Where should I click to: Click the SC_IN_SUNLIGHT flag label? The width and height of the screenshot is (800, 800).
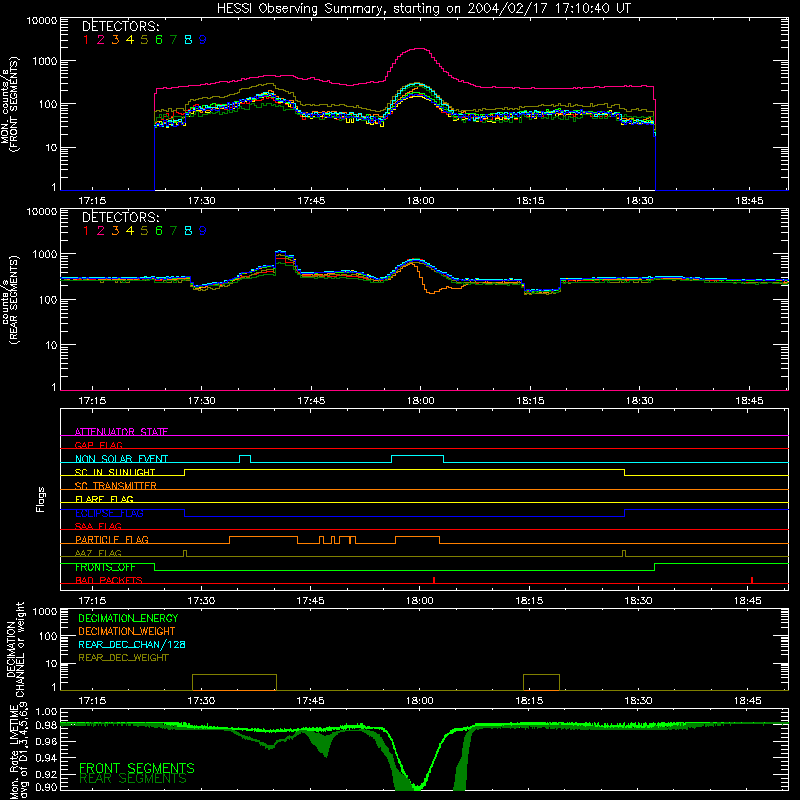tap(115, 472)
